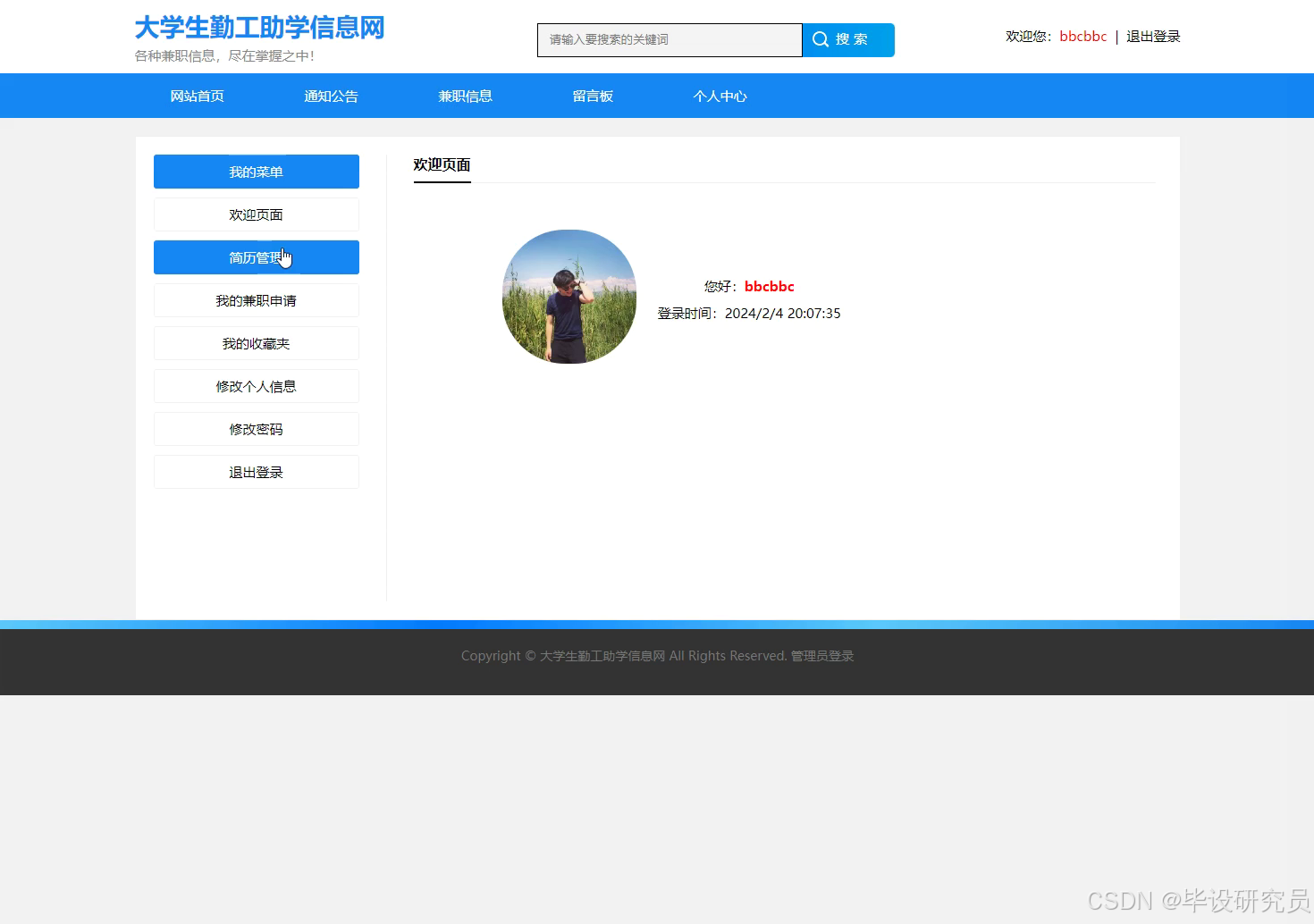Click the circular user avatar photo

[x=569, y=297]
